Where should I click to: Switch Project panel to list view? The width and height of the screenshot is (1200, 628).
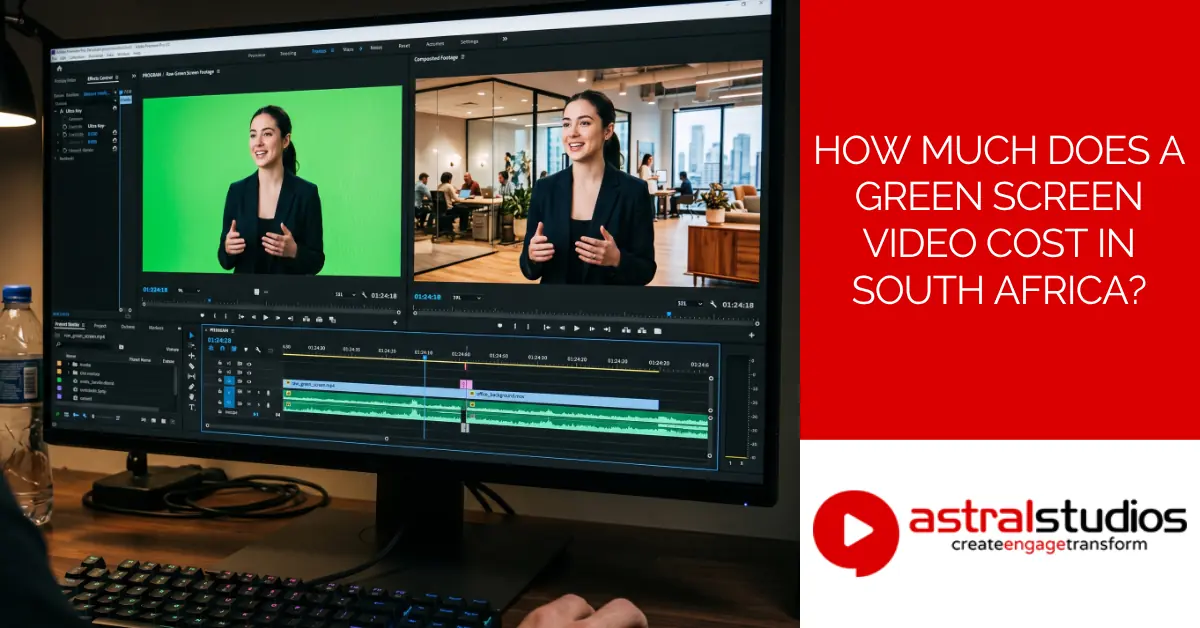67,415
